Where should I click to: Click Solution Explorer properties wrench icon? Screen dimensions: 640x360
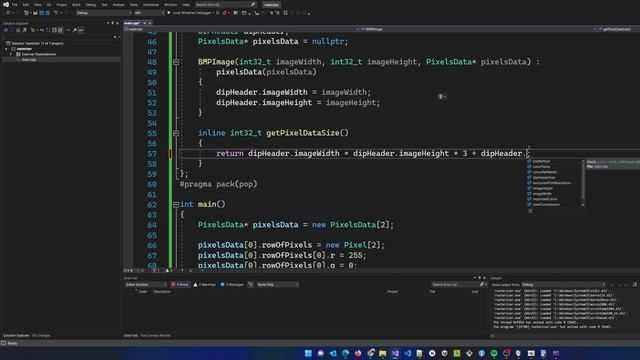click(x=75, y=30)
